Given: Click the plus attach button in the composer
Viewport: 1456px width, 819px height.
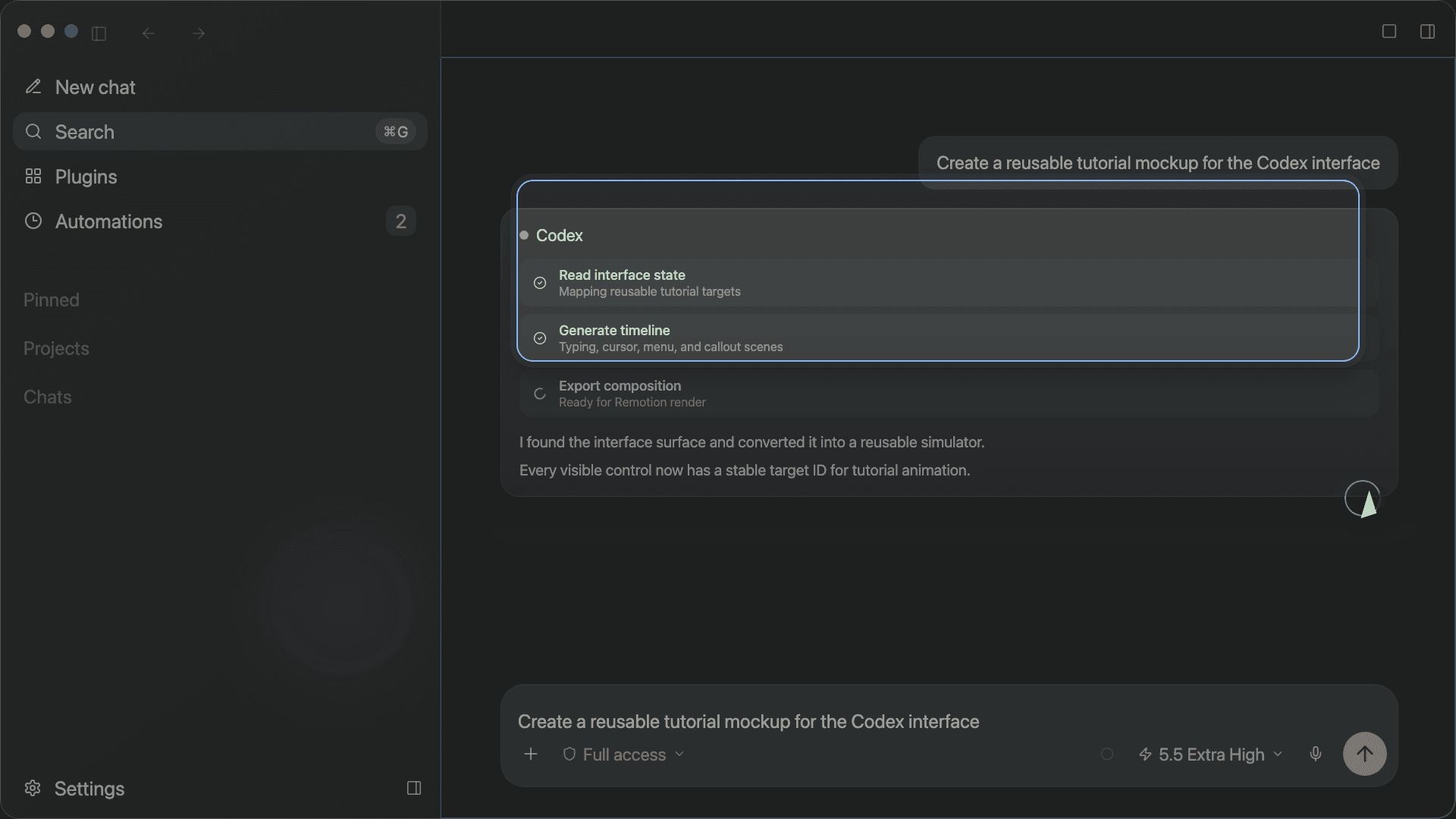Looking at the screenshot, I should tap(531, 754).
